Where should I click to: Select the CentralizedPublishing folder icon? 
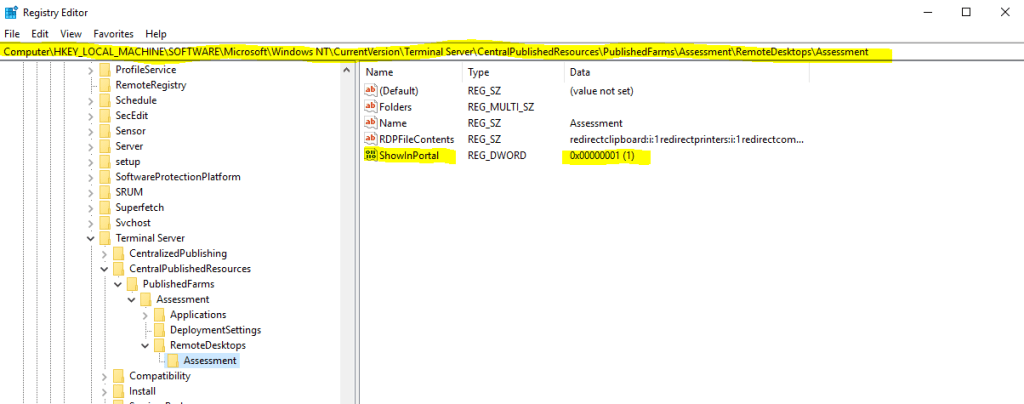pos(118,253)
